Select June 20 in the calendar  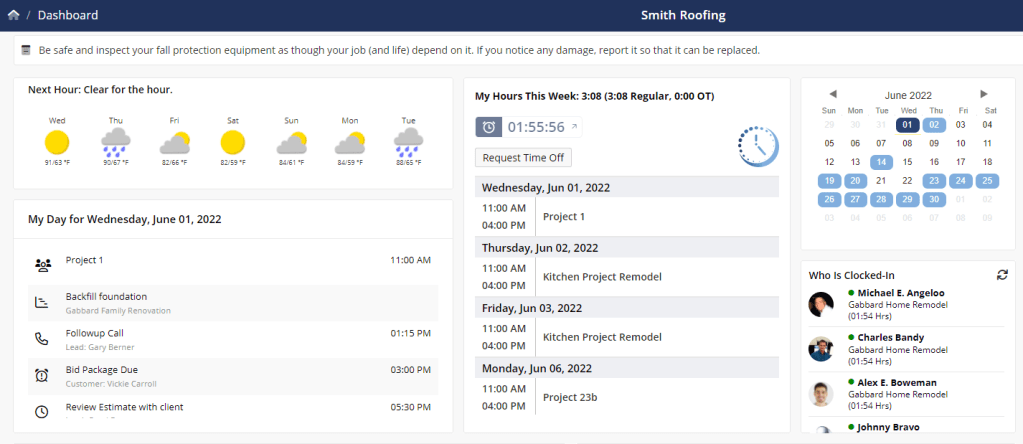click(x=855, y=181)
